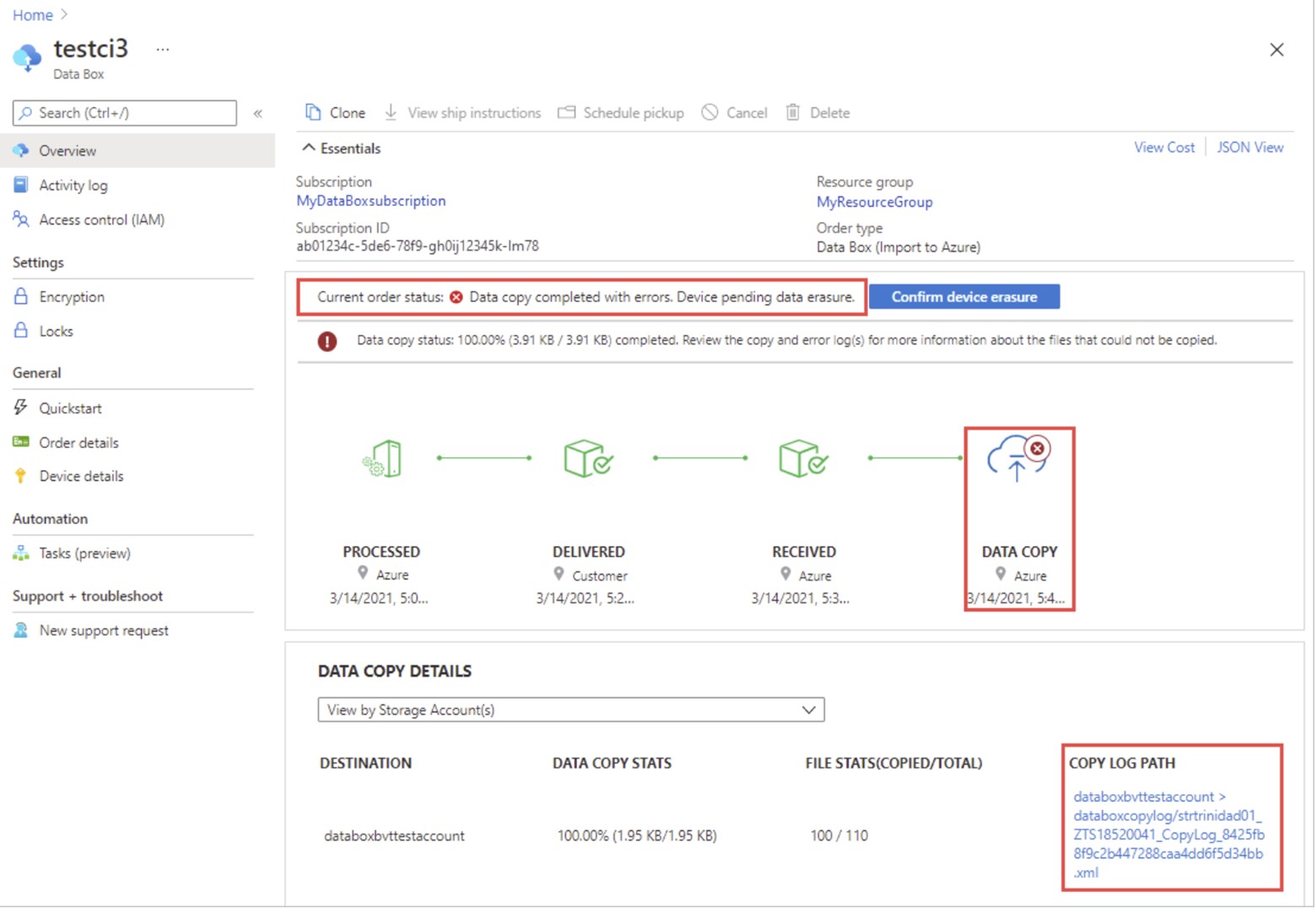
Task: Click Confirm device erasure button
Action: [964, 296]
